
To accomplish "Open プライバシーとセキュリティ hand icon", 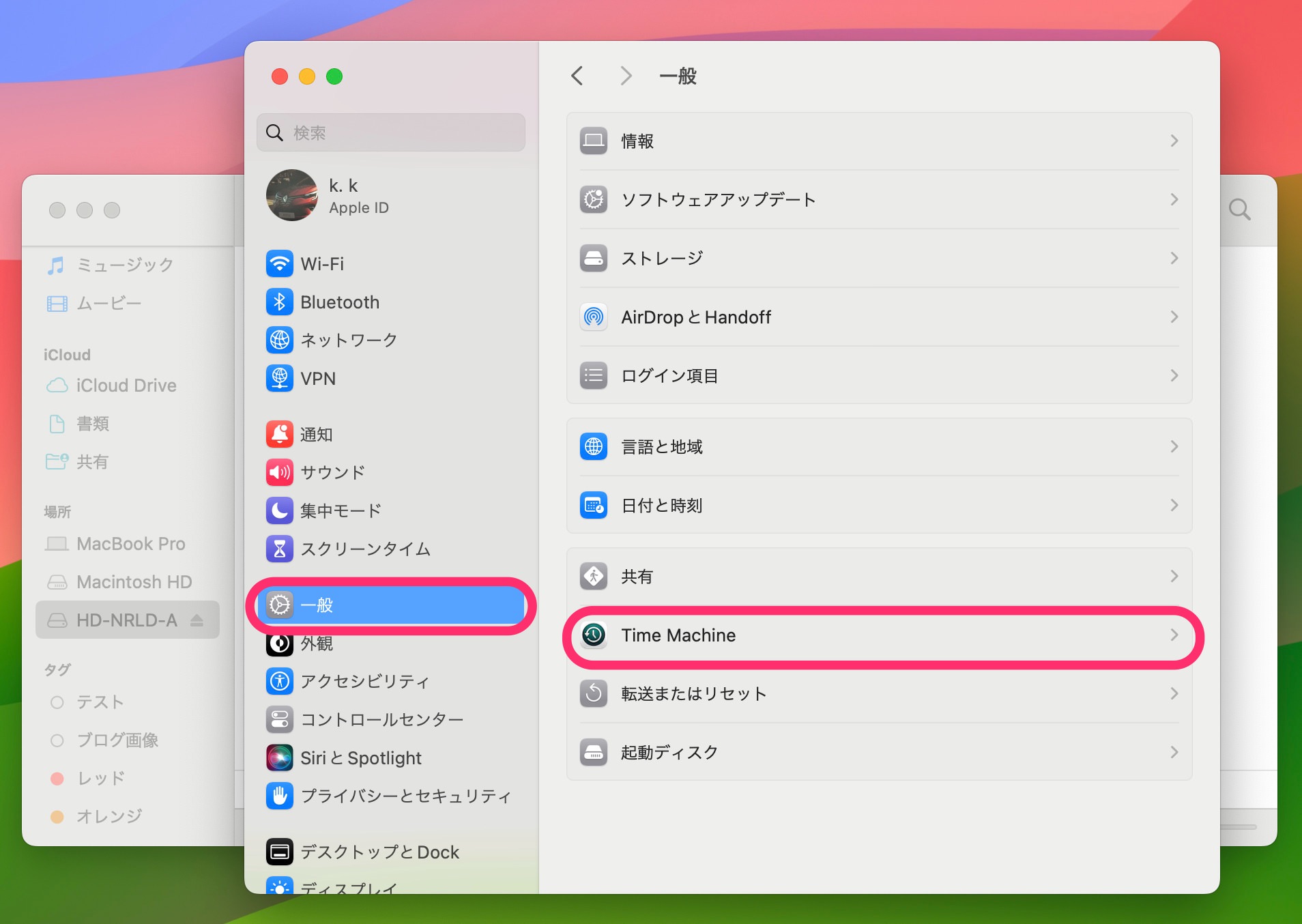I will (x=280, y=796).
